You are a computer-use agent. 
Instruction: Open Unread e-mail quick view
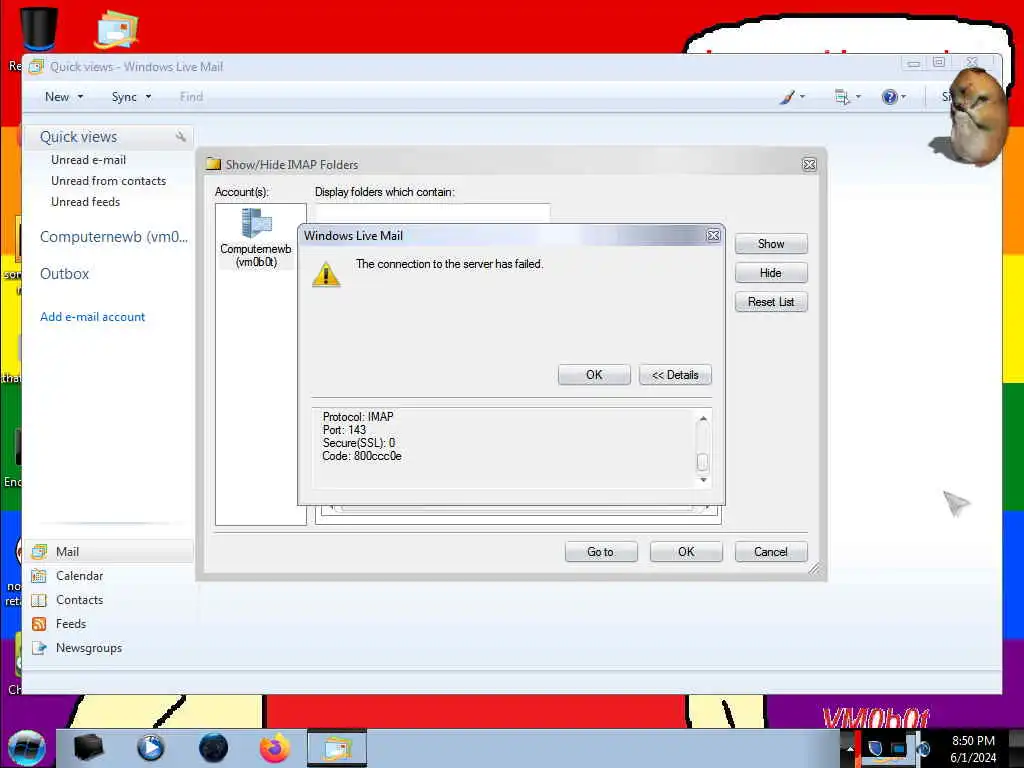pyautogui.click(x=88, y=160)
